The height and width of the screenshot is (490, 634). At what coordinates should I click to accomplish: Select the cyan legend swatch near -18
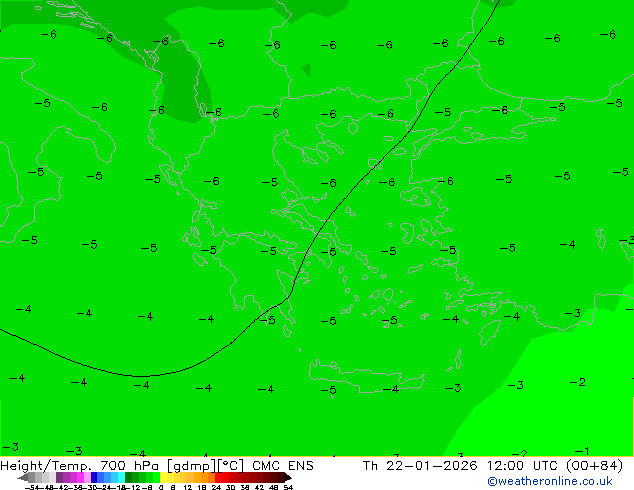[x=121, y=477]
